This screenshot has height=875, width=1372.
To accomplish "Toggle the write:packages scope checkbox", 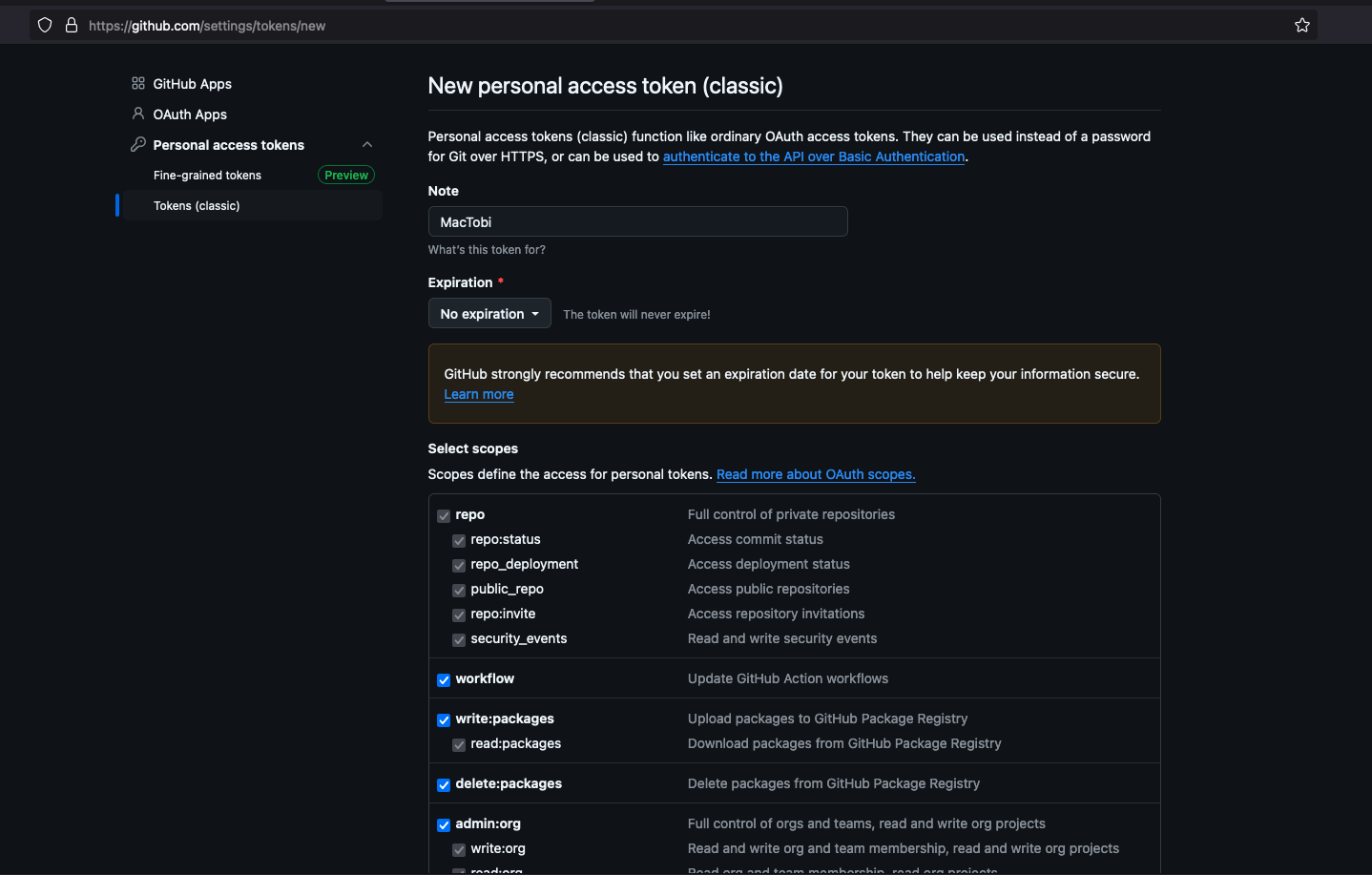I will 444,720.
